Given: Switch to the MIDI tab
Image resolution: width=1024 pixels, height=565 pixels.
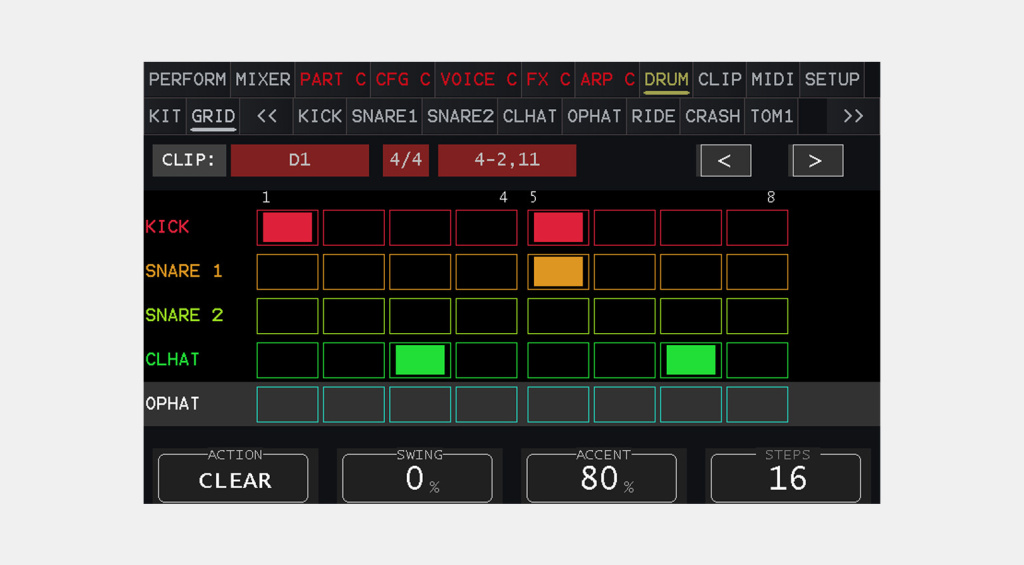Looking at the screenshot, I should click(773, 80).
